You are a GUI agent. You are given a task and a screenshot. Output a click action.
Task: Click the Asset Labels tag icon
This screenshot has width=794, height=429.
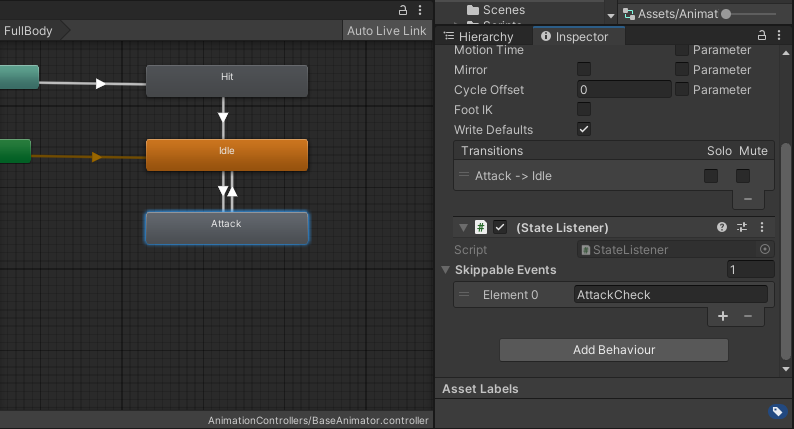point(776,411)
